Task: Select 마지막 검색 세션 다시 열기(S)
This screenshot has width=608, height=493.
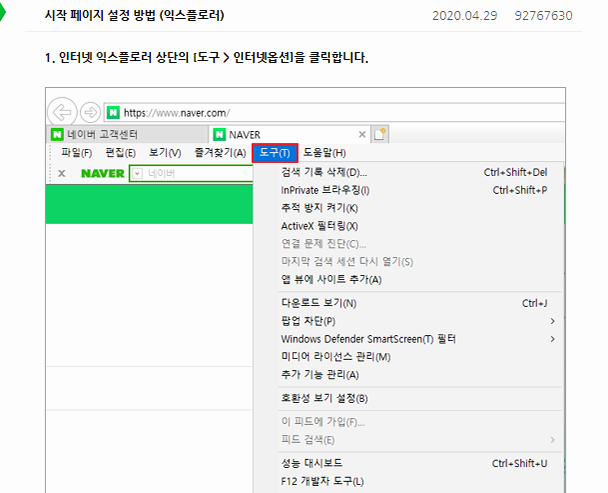Action: [408, 261]
